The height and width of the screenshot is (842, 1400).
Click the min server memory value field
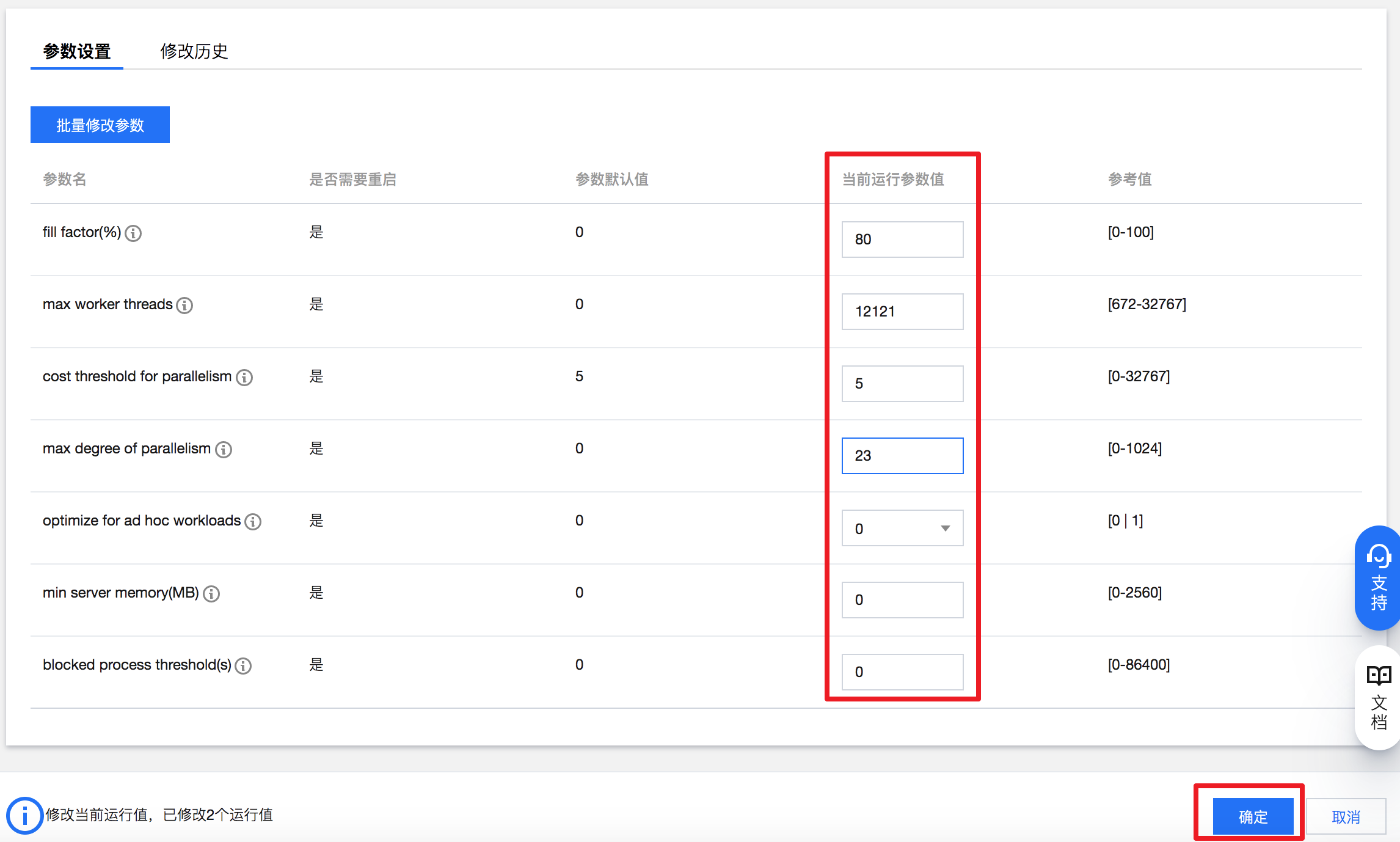tap(902, 600)
